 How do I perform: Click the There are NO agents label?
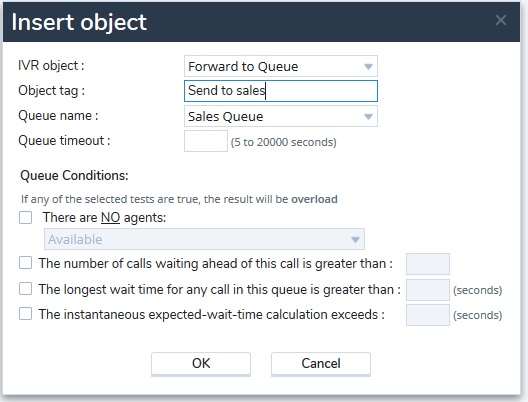click(x=104, y=217)
